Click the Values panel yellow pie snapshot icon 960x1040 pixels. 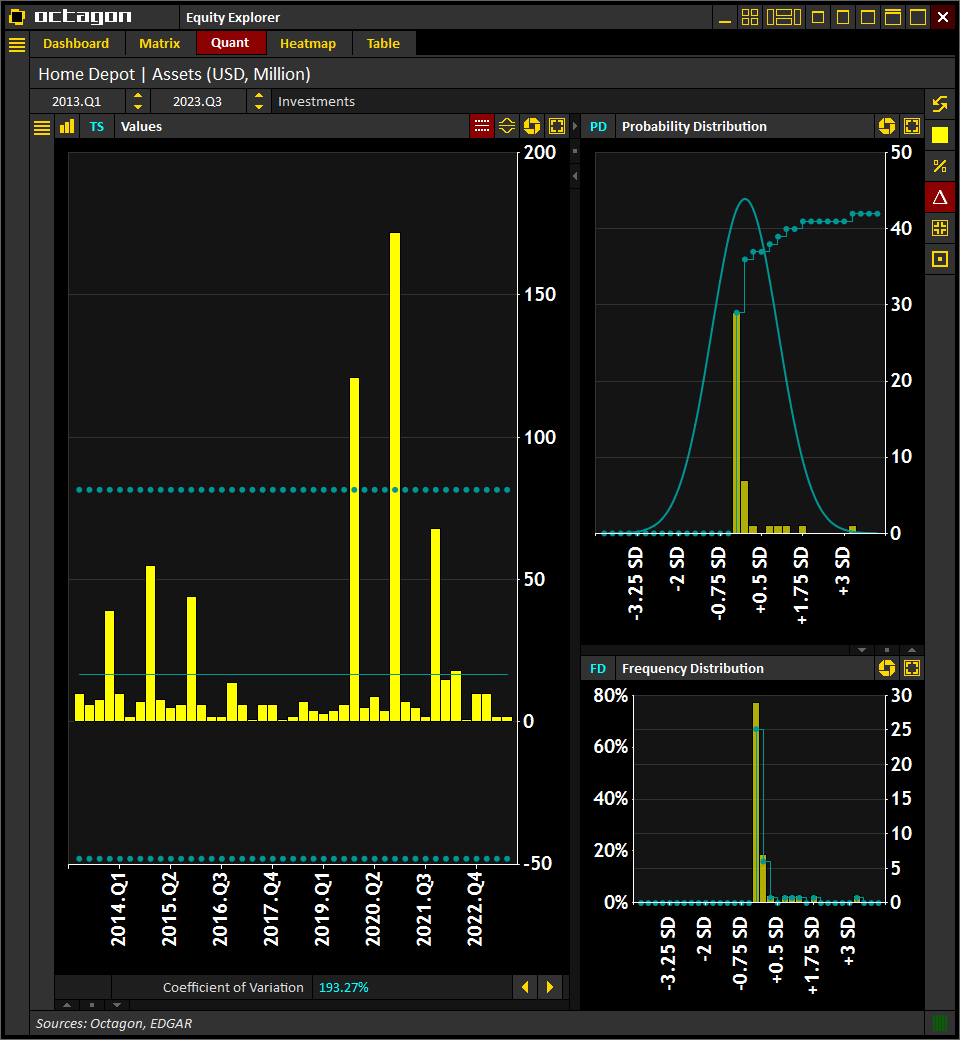[532, 126]
